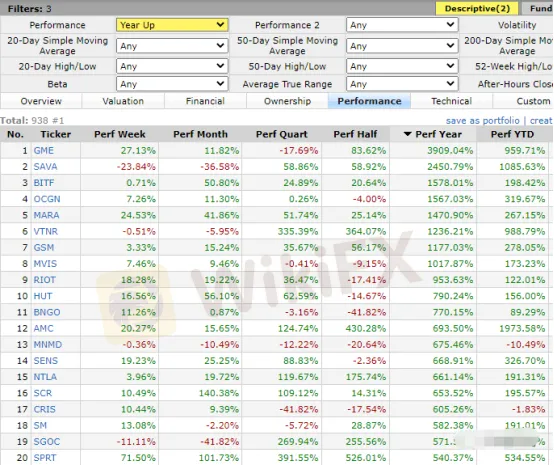The width and height of the screenshot is (554, 465).
Task: Open the SAVA ticker link
Action: click(x=45, y=167)
